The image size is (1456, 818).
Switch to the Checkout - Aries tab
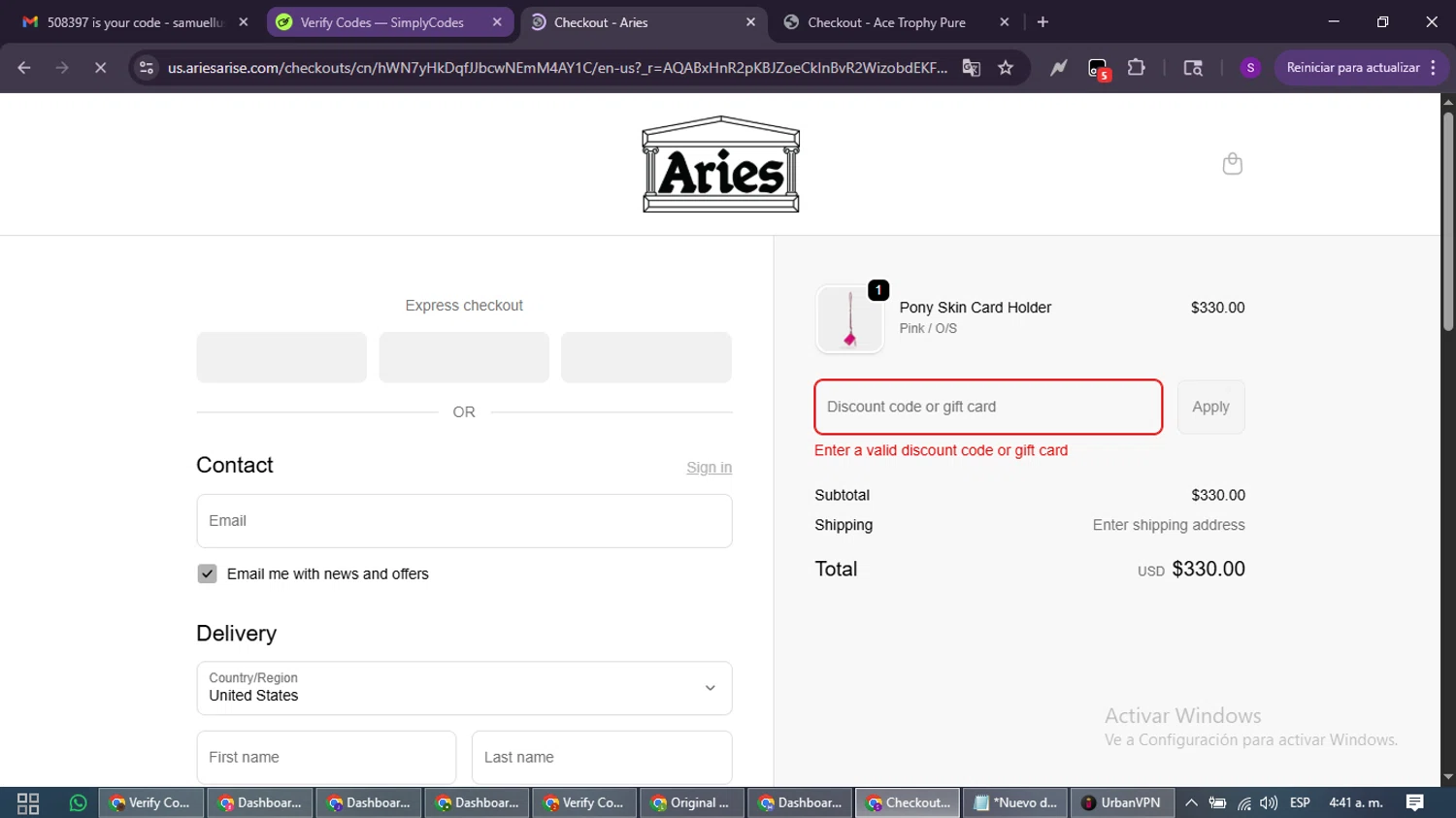click(643, 21)
